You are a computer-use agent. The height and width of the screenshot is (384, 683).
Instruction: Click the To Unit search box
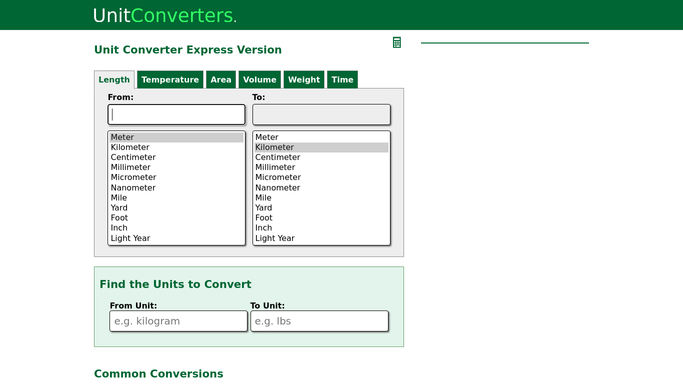(319, 321)
